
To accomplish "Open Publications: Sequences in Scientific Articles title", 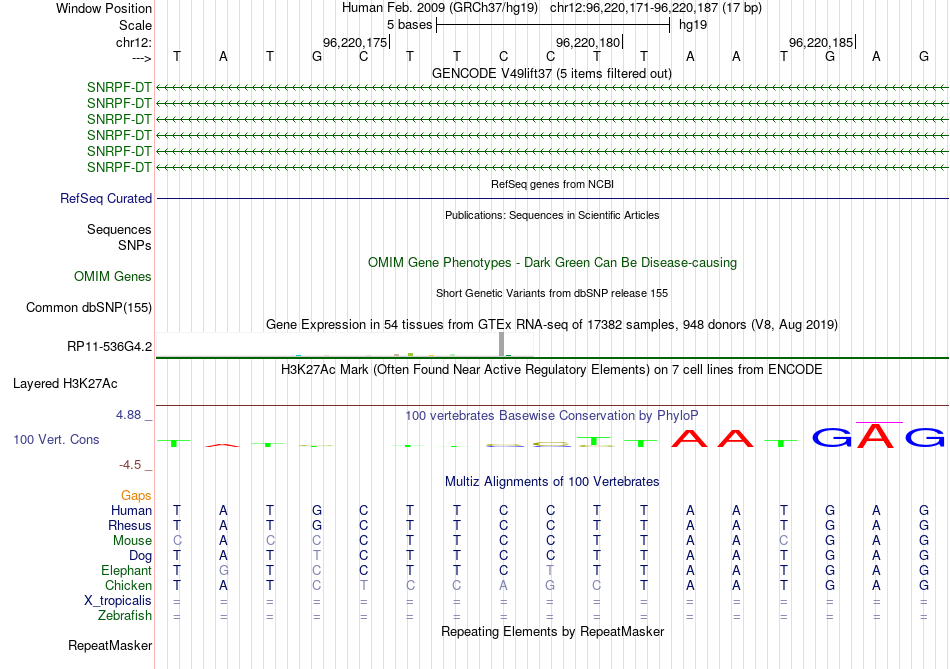I will [552, 215].
